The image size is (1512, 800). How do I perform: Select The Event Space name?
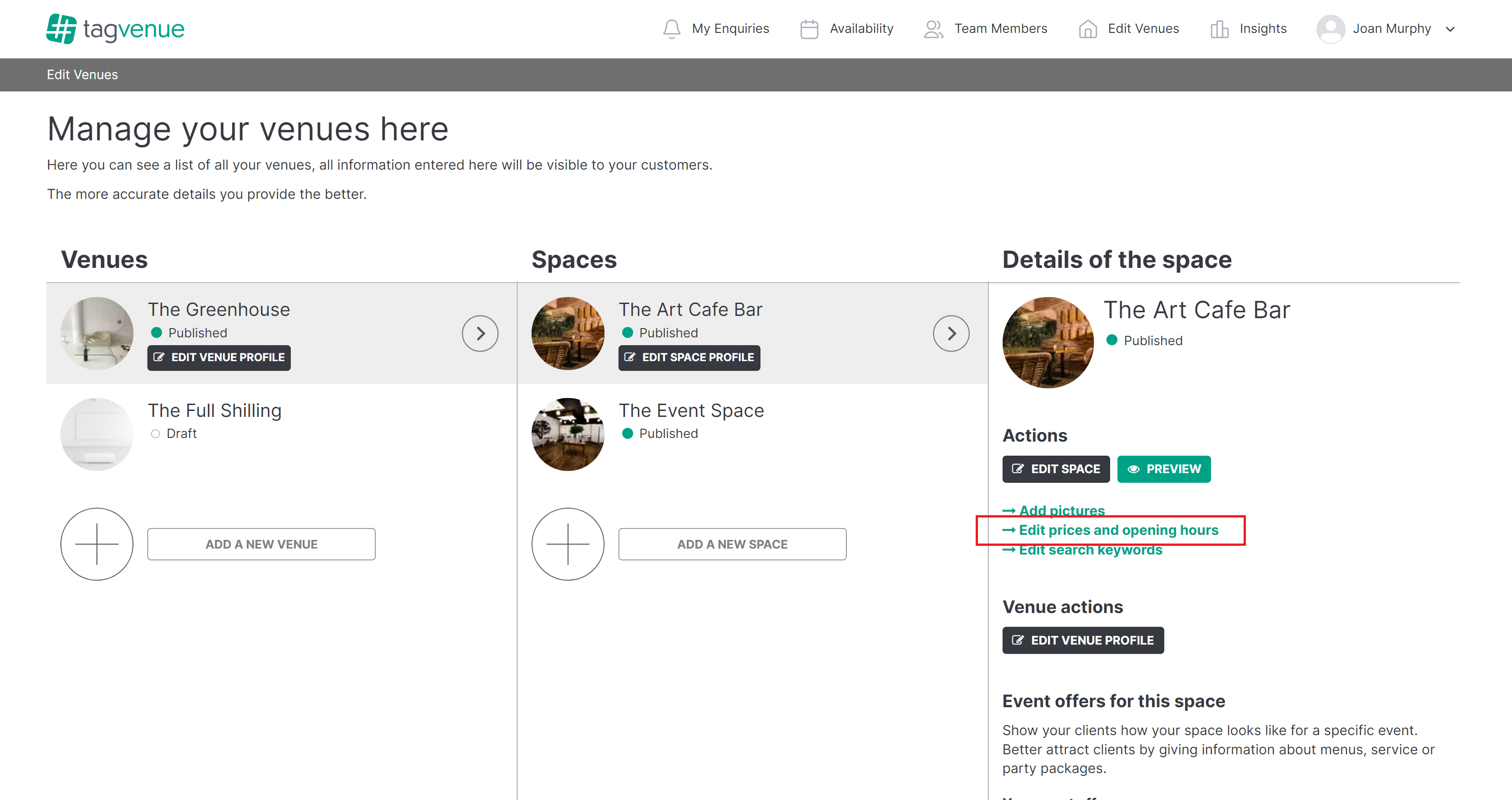tap(691, 410)
